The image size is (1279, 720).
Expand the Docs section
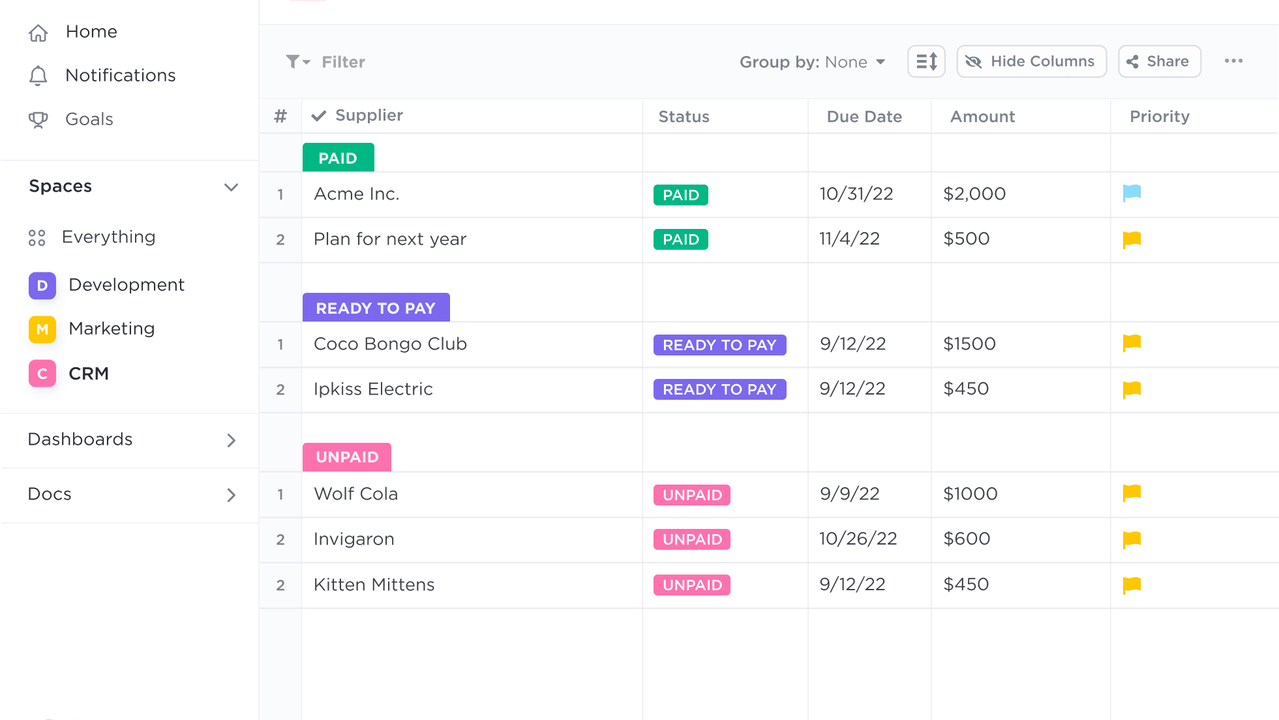(x=231, y=494)
